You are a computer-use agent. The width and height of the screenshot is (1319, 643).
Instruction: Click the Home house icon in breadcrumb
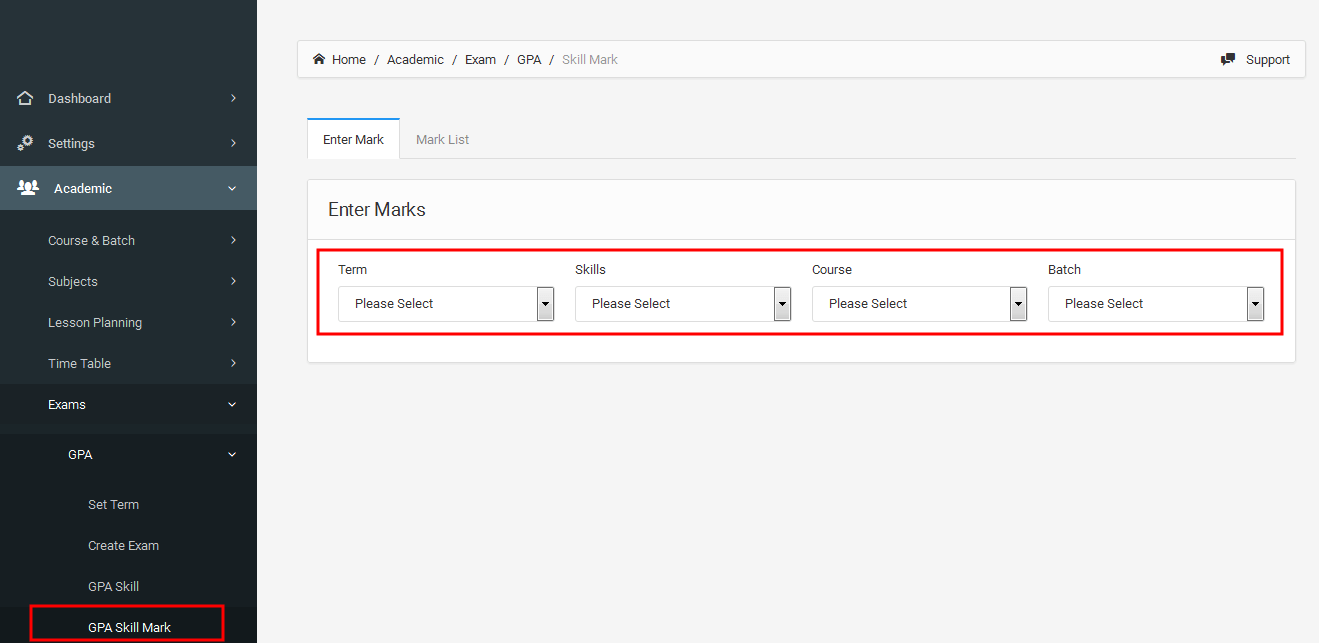coord(319,59)
